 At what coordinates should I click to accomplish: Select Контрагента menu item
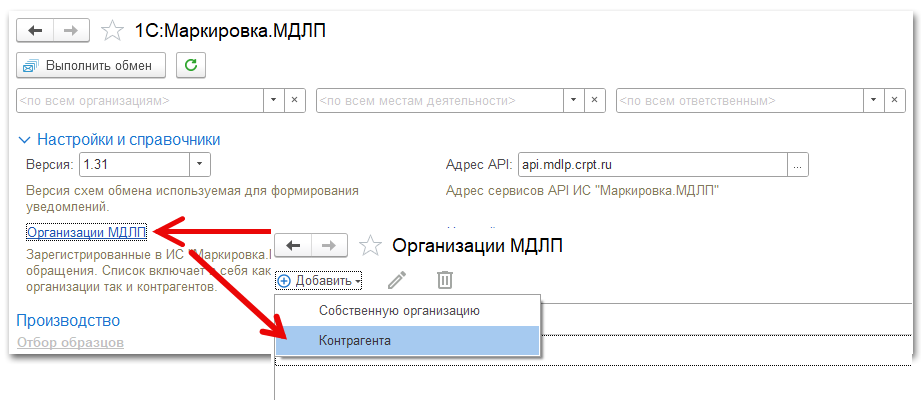pyautogui.click(x=407, y=340)
